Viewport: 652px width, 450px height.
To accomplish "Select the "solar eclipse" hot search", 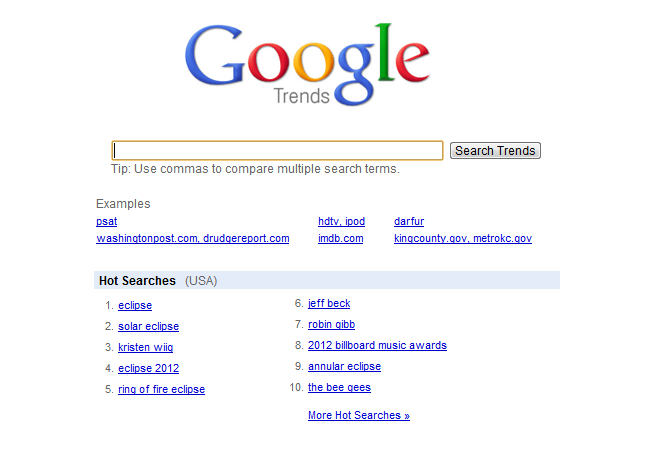I will tap(148, 326).
